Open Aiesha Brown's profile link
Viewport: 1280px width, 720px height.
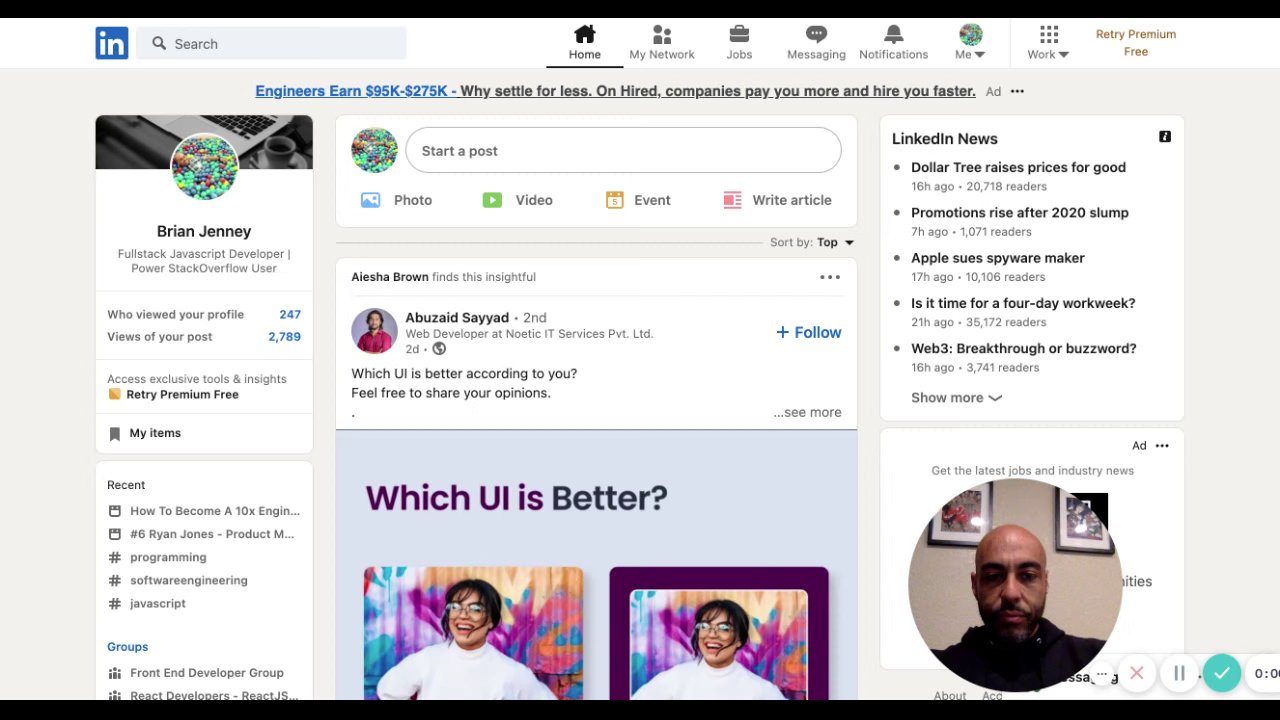390,277
